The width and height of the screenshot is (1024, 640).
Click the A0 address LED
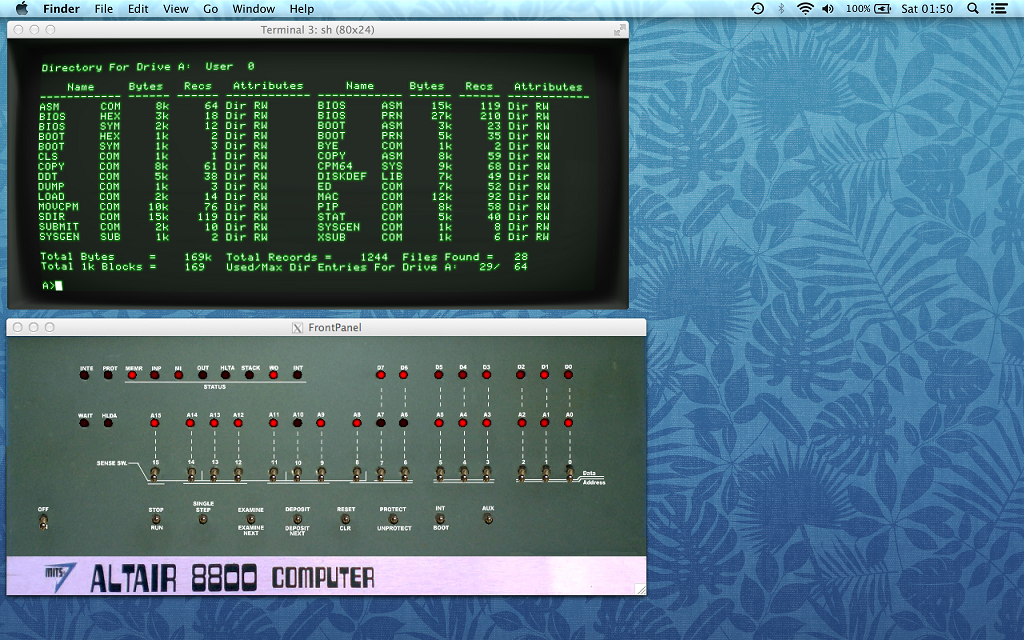pos(569,423)
